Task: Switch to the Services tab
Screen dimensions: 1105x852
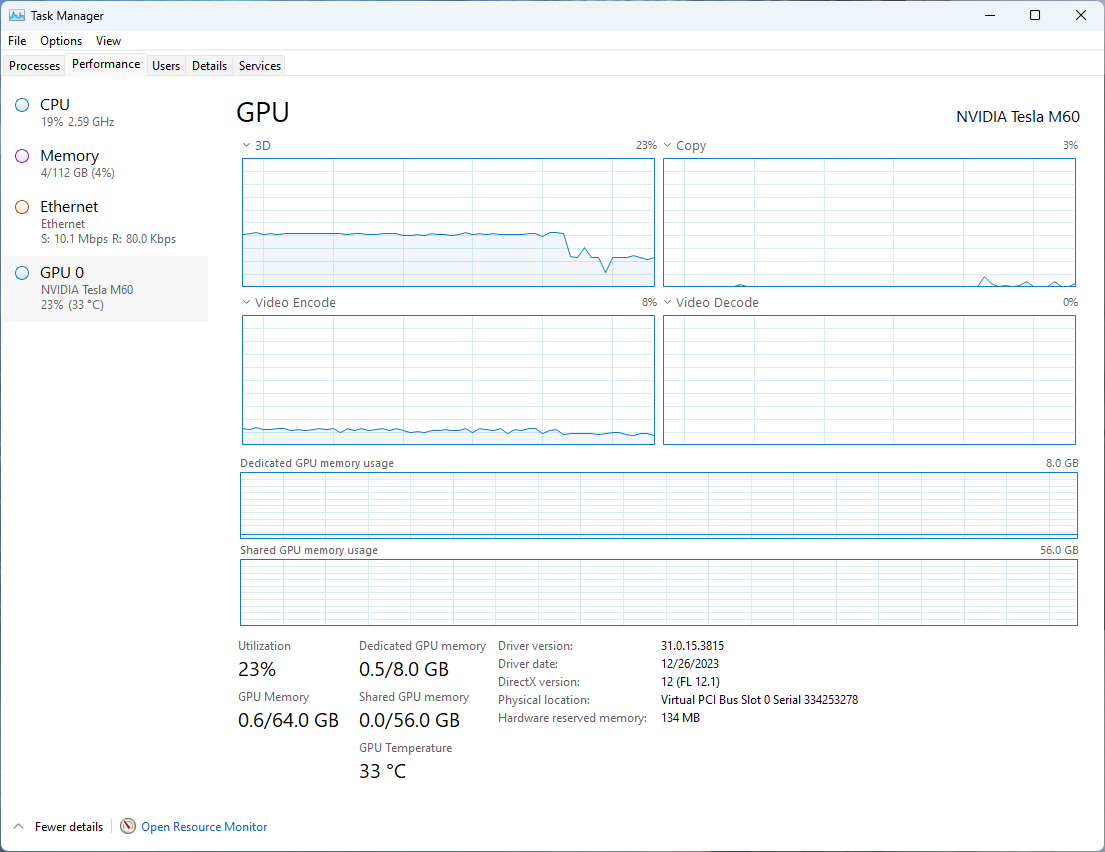Action: point(260,66)
